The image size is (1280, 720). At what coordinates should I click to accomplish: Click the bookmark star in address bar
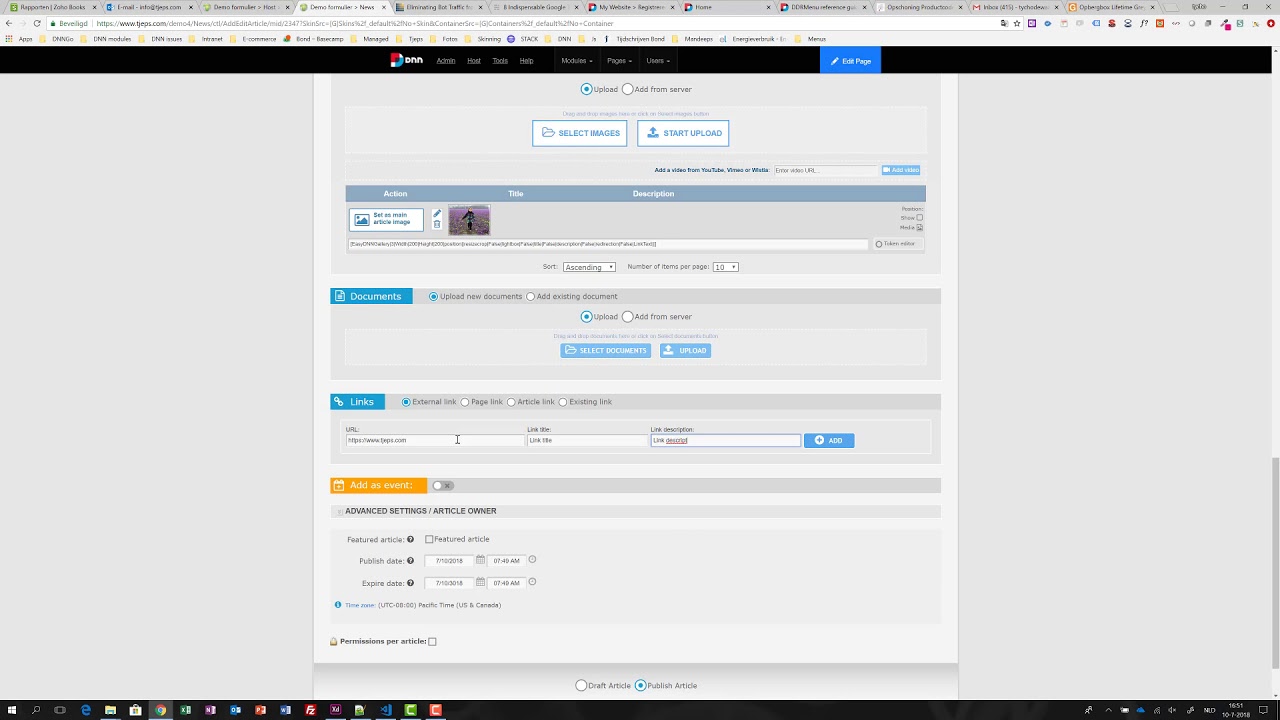[1017, 23]
